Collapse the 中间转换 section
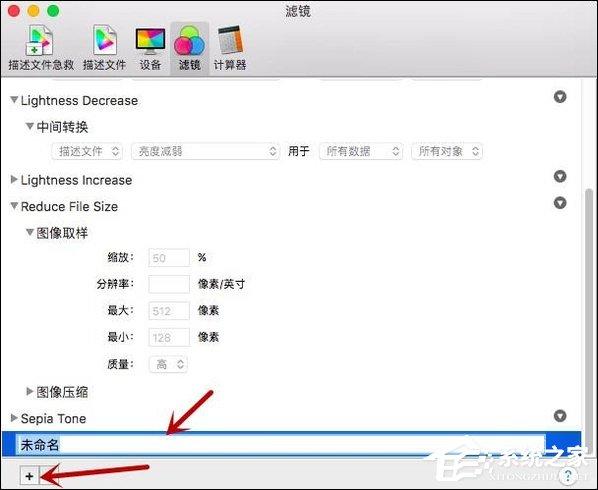Viewport: 598px width, 490px height. (x=30, y=126)
